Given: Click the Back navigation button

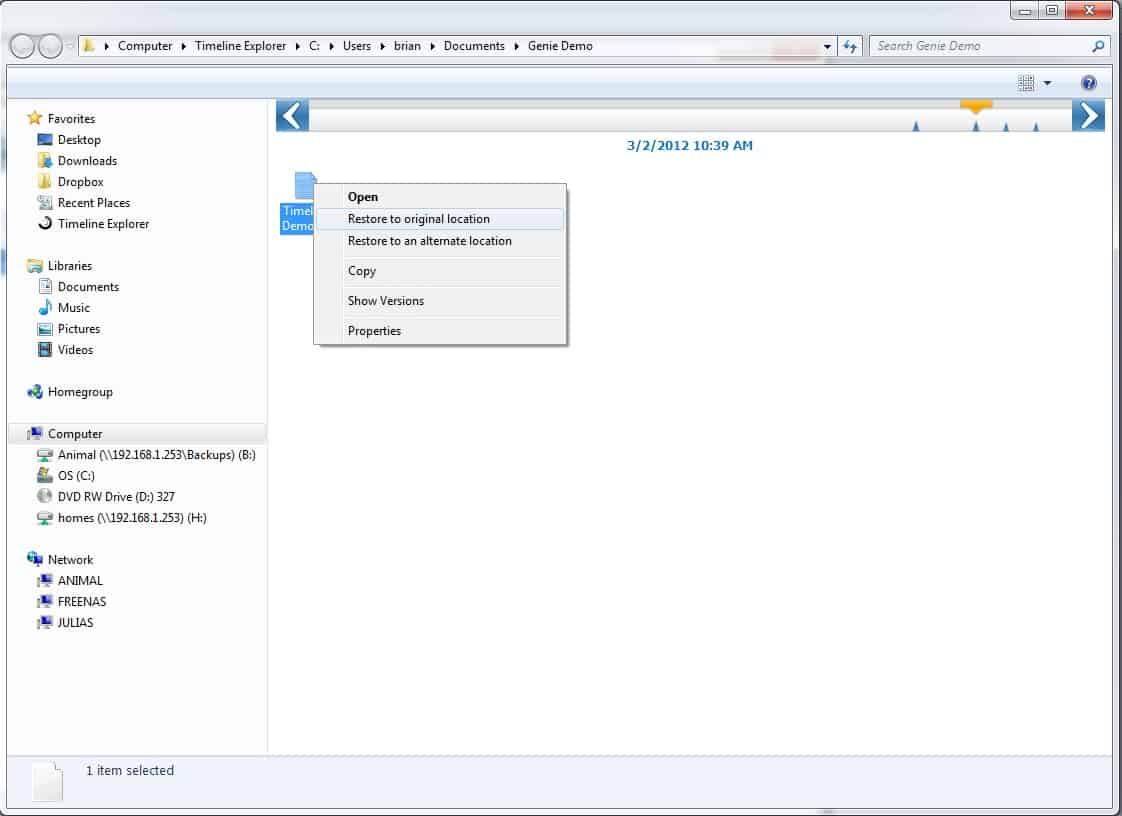Looking at the screenshot, I should pyautogui.click(x=22, y=46).
